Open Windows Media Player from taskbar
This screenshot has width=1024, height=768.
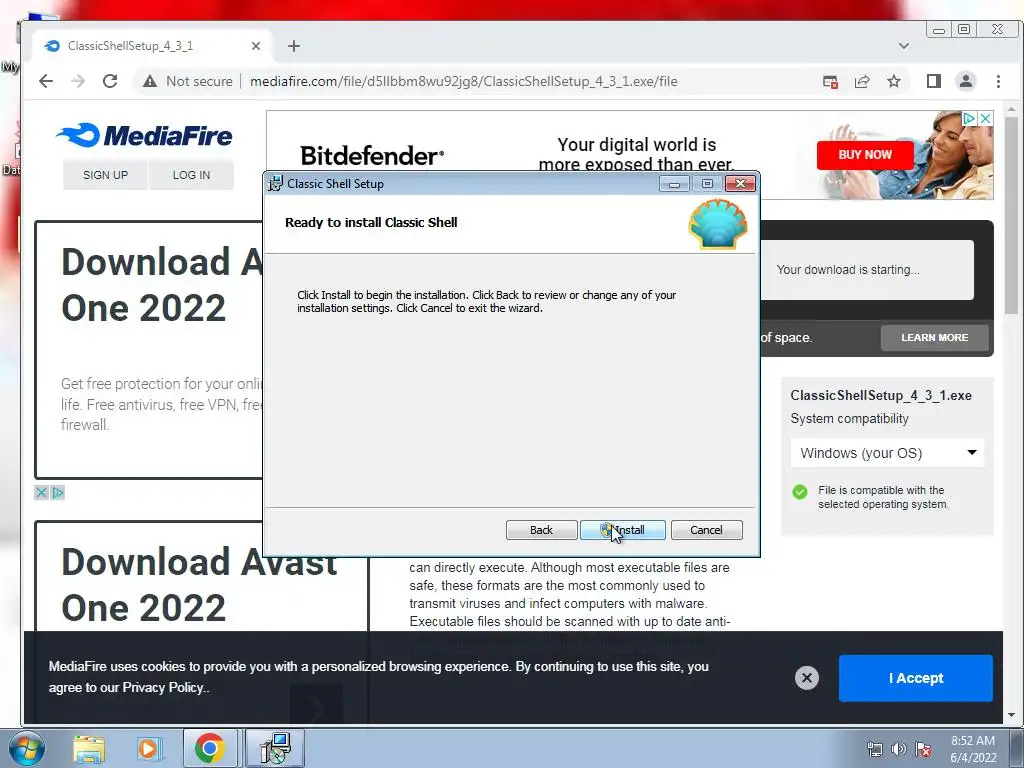pyautogui.click(x=148, y=749)
